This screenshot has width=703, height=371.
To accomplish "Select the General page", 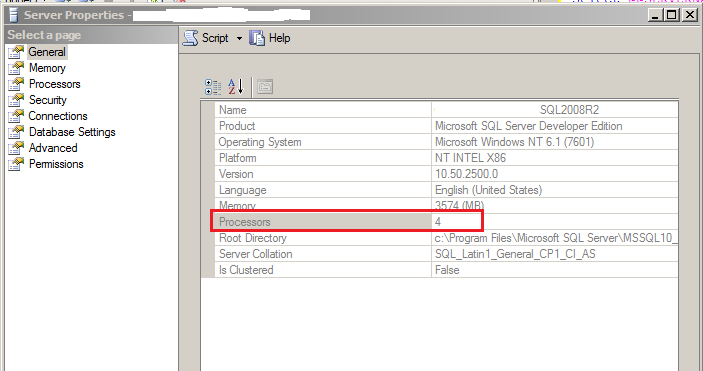I will tap(47, 52).
